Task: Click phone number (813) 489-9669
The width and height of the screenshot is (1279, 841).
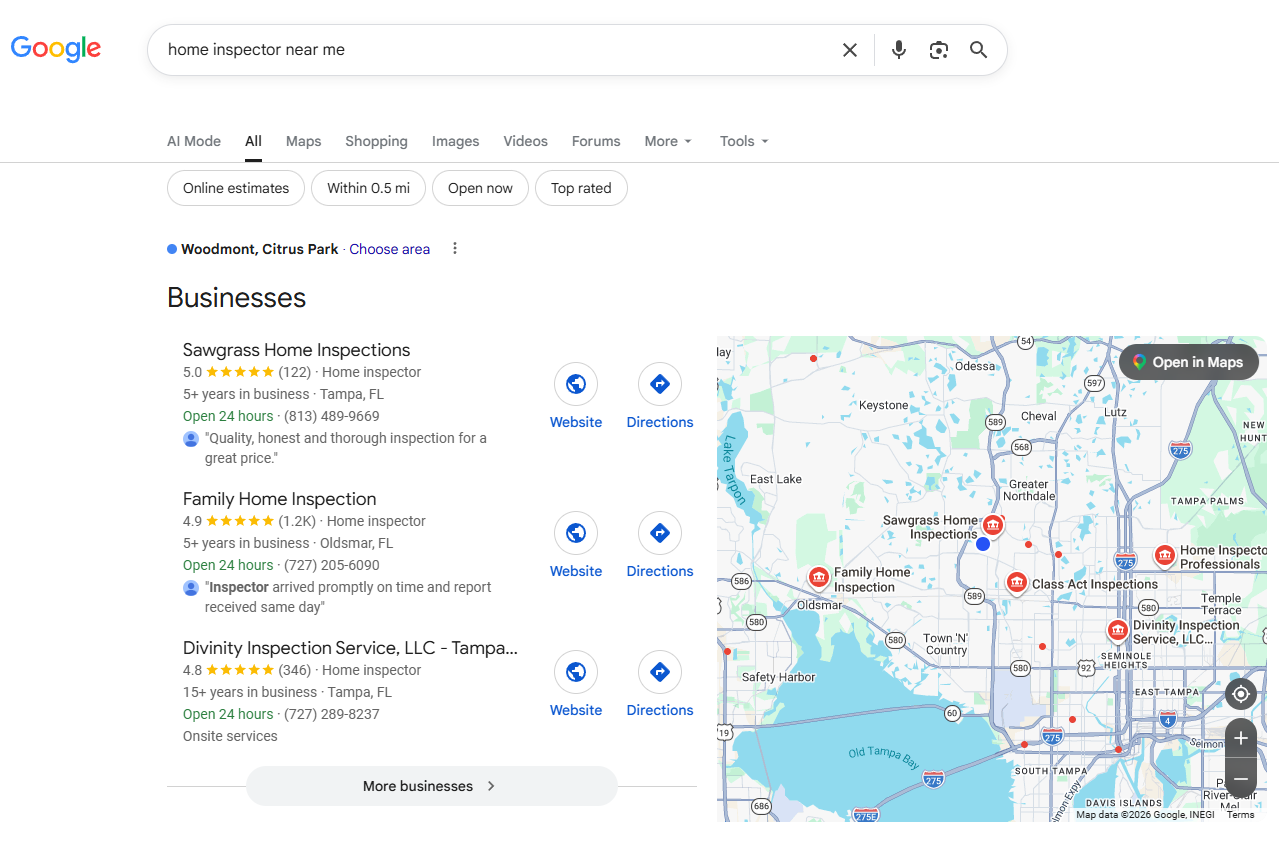Action: (332, 416)
